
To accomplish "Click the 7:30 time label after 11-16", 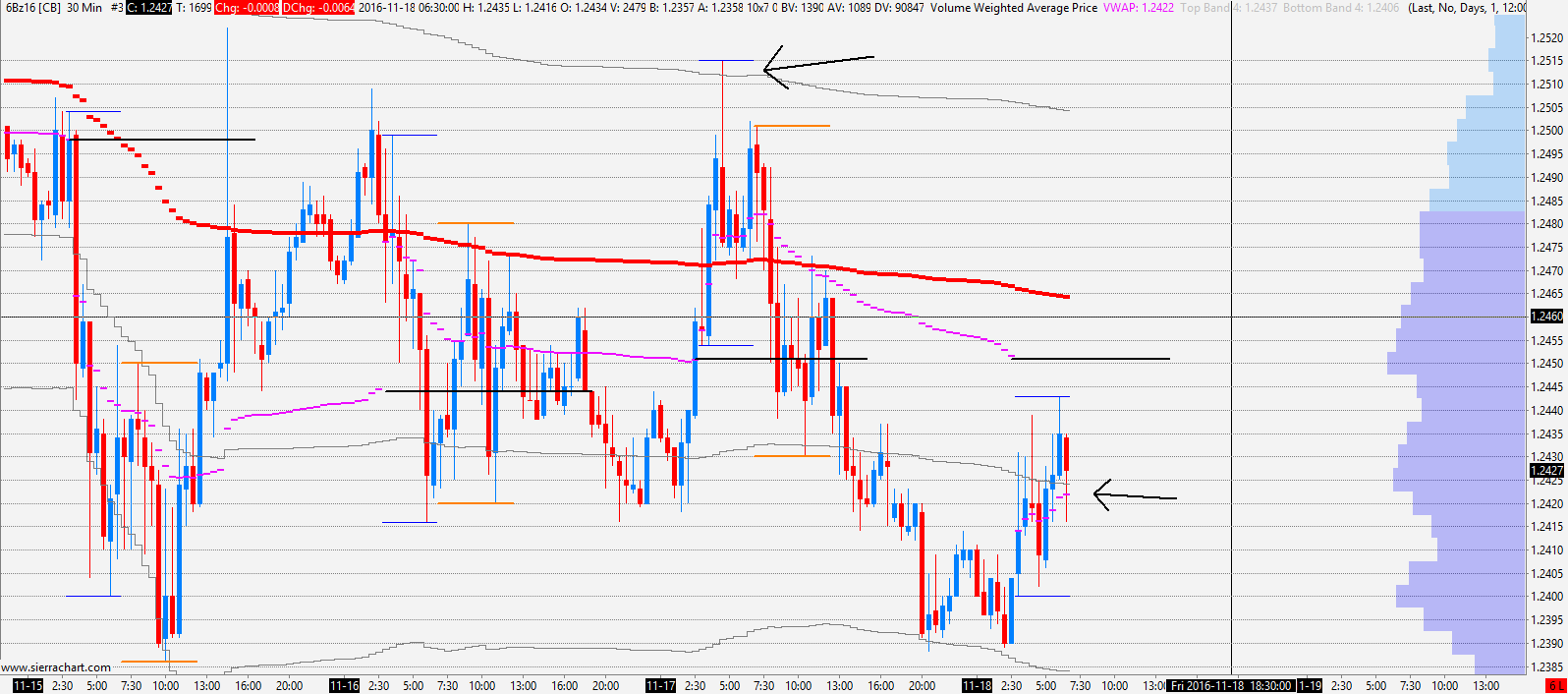I will (x=447, y=686).
